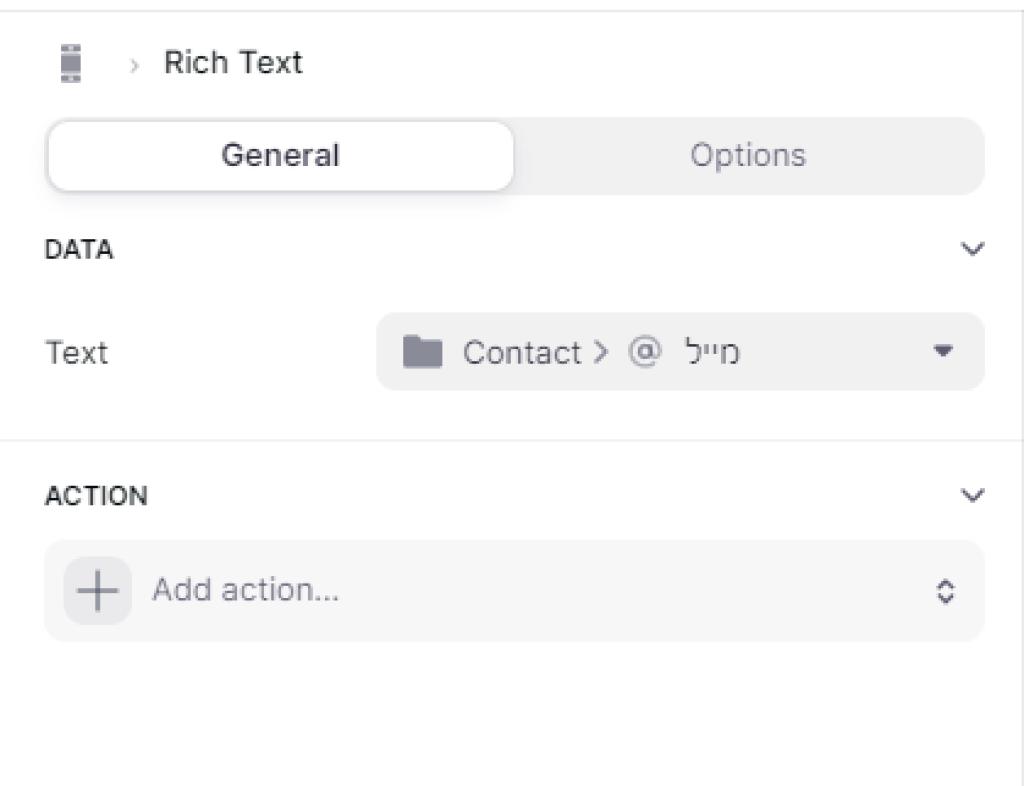1024x786 pixels.
Task: Click the DATA section heading
Action: [79, 250]
